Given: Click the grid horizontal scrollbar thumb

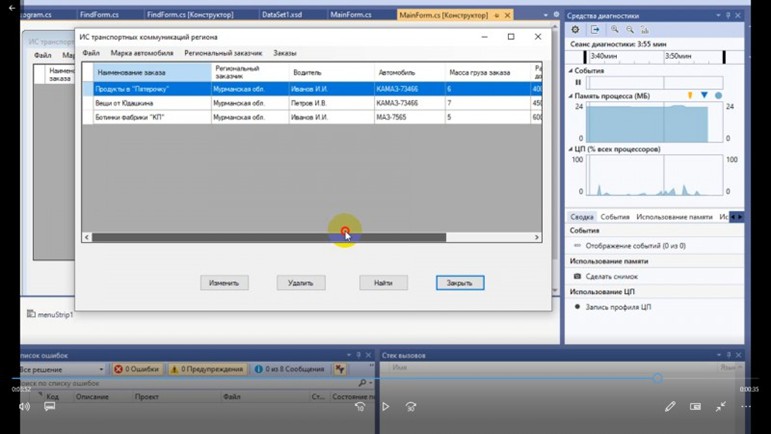Looking at the screenshot, I should coord(269,237).
